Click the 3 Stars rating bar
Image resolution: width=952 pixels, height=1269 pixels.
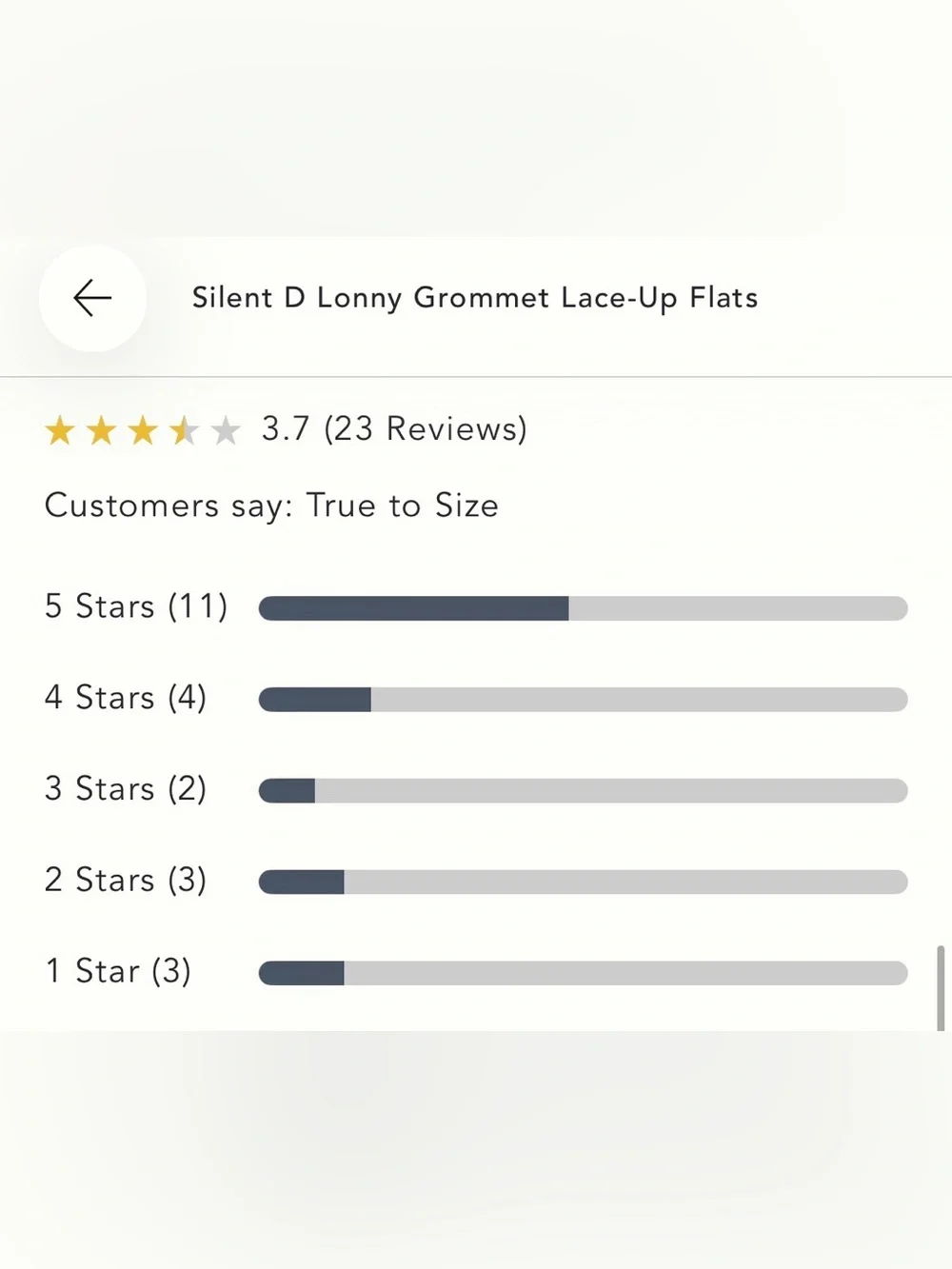pos(583,791)
